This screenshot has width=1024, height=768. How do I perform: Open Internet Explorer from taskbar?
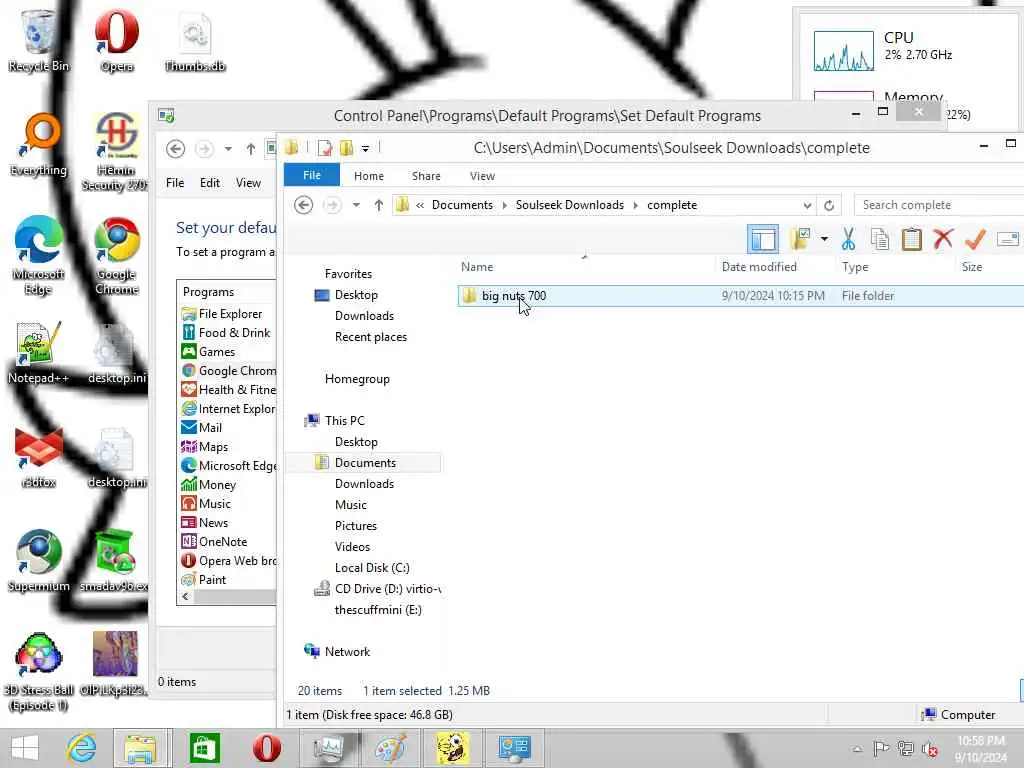(82, 748)
